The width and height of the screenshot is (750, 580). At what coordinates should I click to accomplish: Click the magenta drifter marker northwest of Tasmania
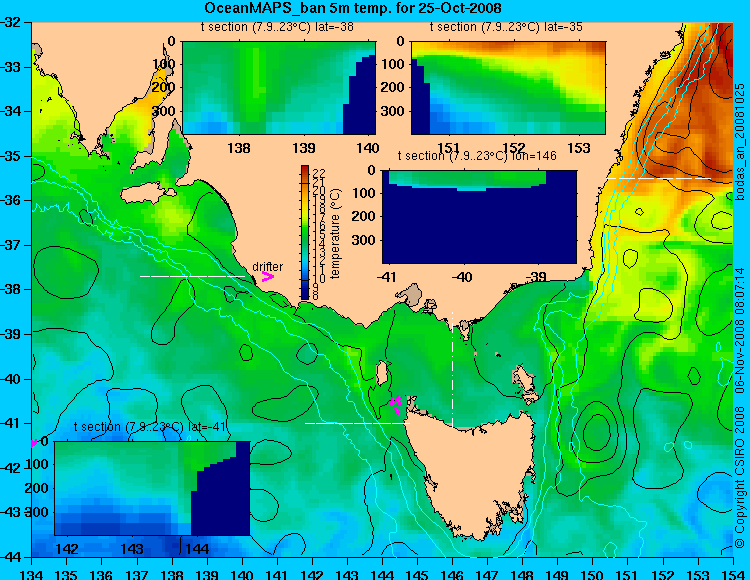pos(397,405)
